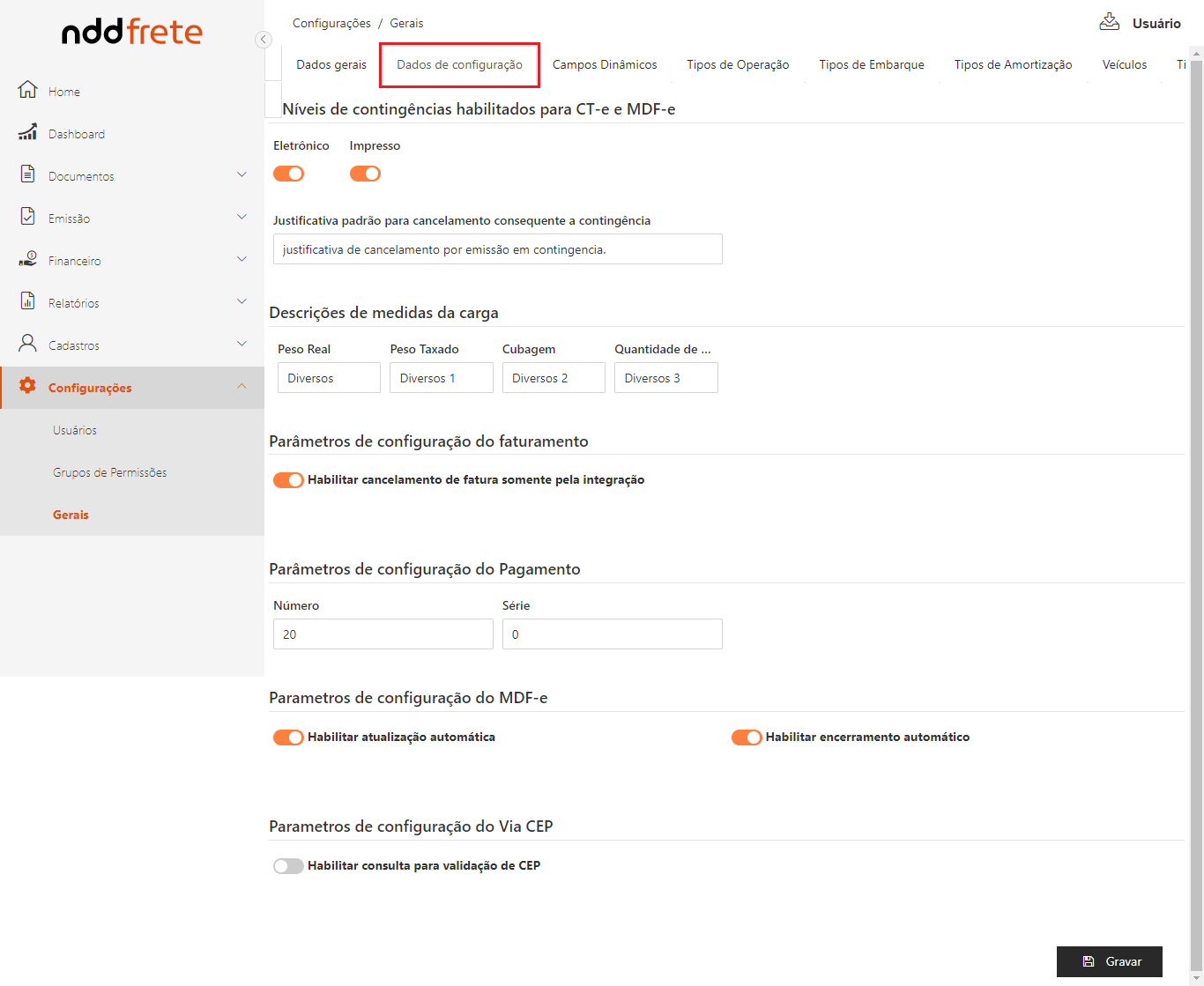Click the Número payment input field
The image size is (1204, 986).
tap(383, 634)
